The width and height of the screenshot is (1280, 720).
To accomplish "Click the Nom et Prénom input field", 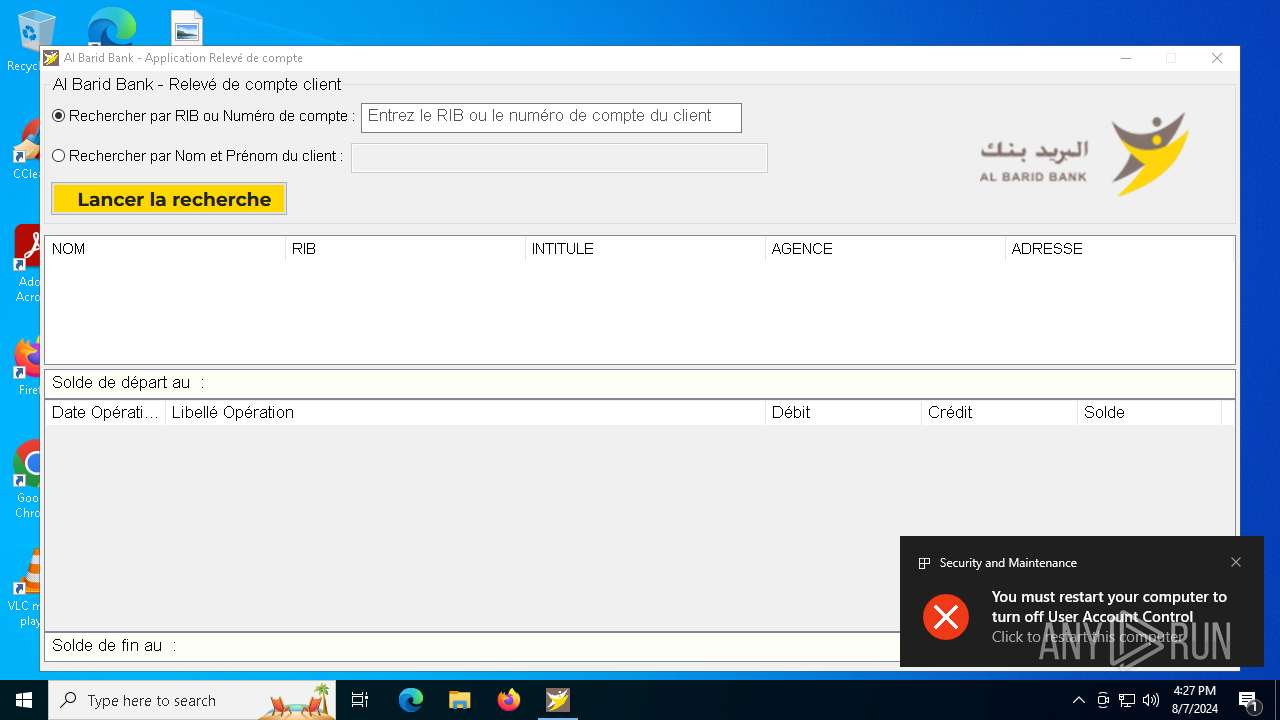I will [x=559, y=158].
